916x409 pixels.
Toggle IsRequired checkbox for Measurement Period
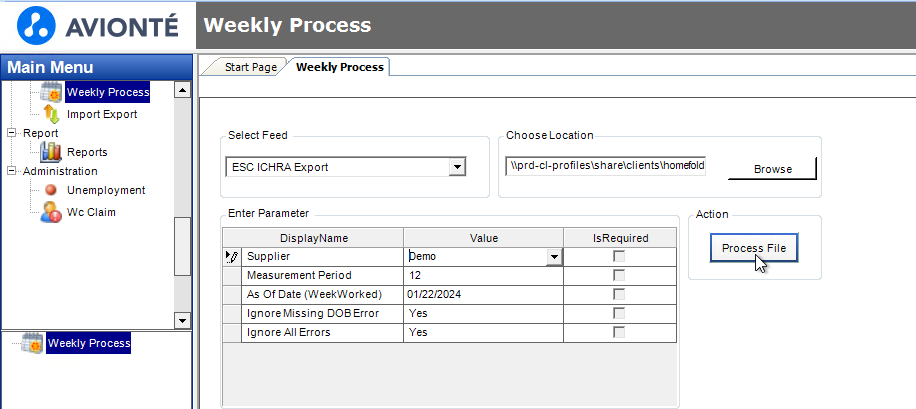click(618, 275)
